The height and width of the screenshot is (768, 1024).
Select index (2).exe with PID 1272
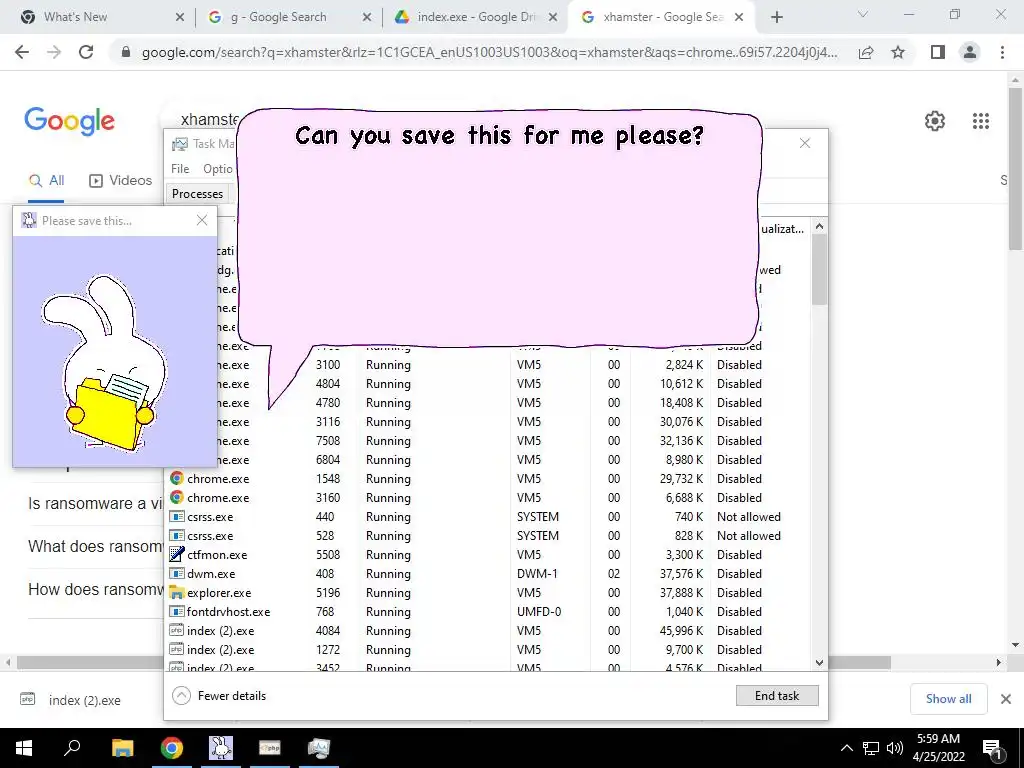[487, 650]
